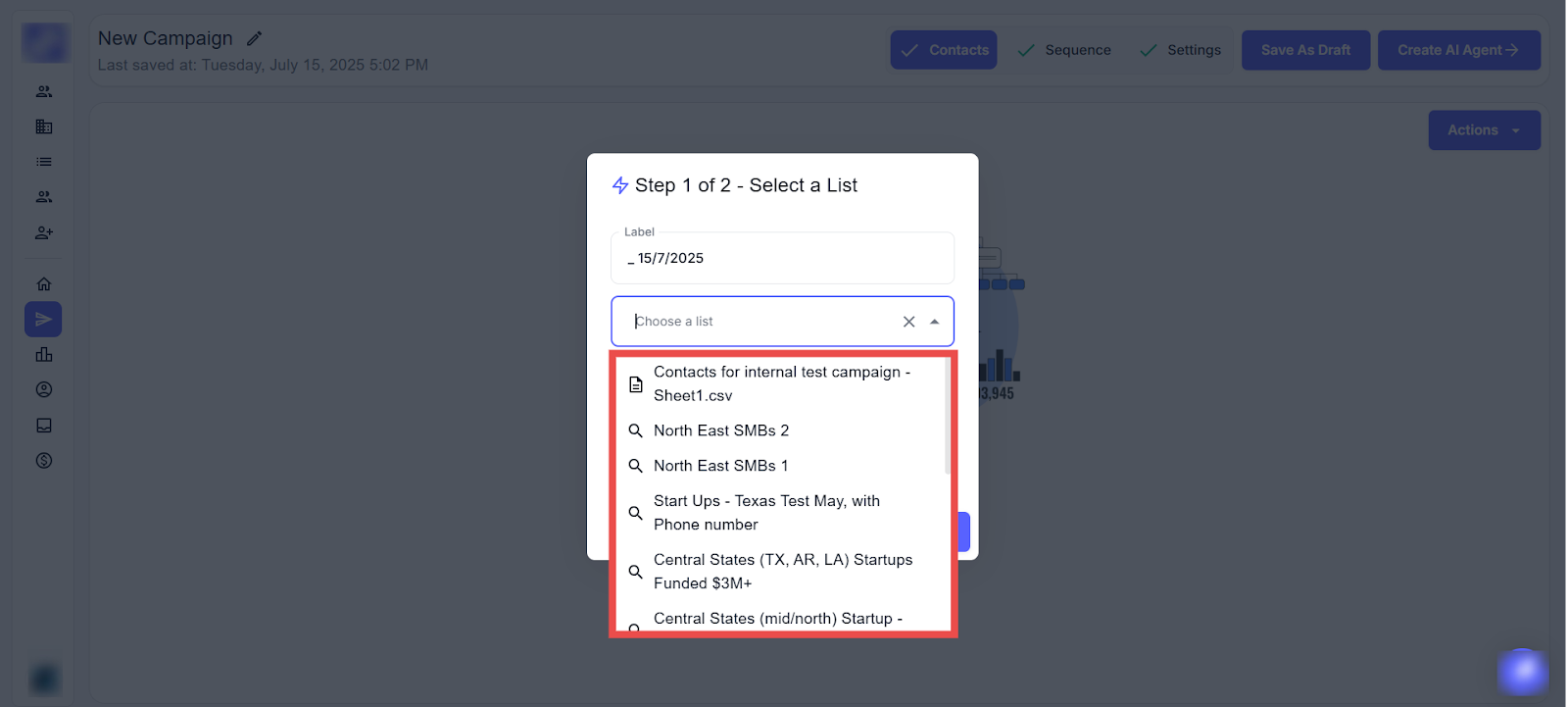Image resolution: width=1568 pixels, height=707 pixels.
Task: Open the companies building icon in sidebar
Action: point(44,126)
